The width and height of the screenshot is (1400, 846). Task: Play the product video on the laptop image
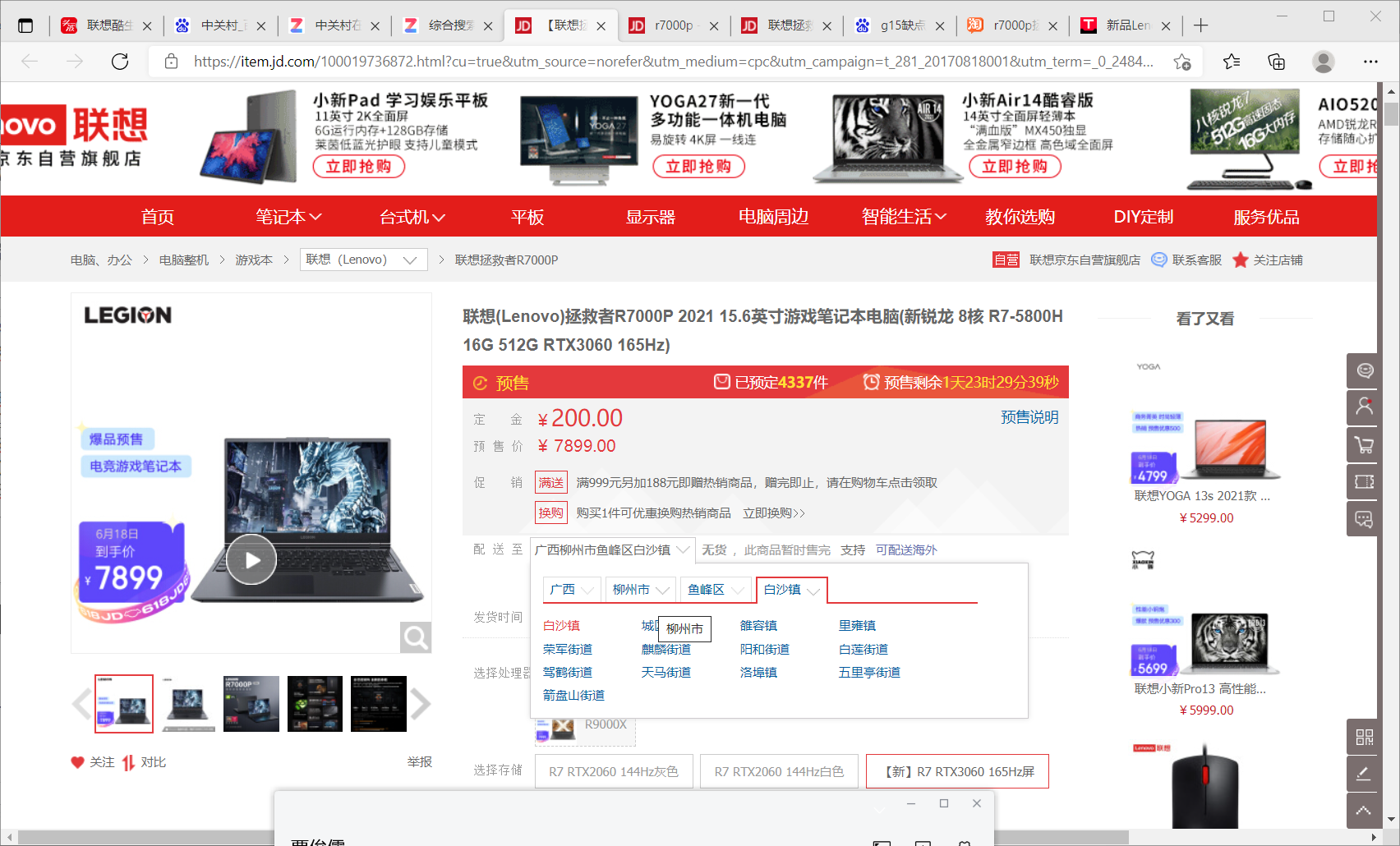(251, 559)
